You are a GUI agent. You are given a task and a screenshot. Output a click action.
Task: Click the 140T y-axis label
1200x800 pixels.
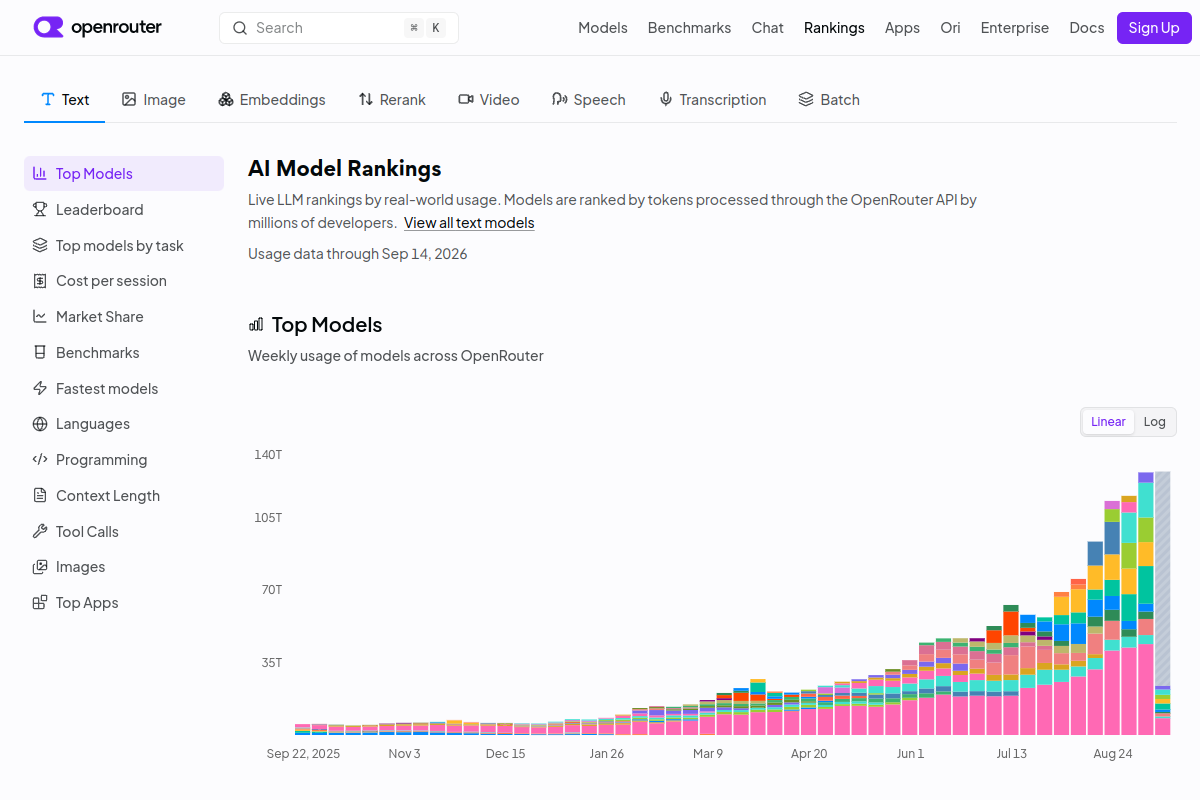268,455
